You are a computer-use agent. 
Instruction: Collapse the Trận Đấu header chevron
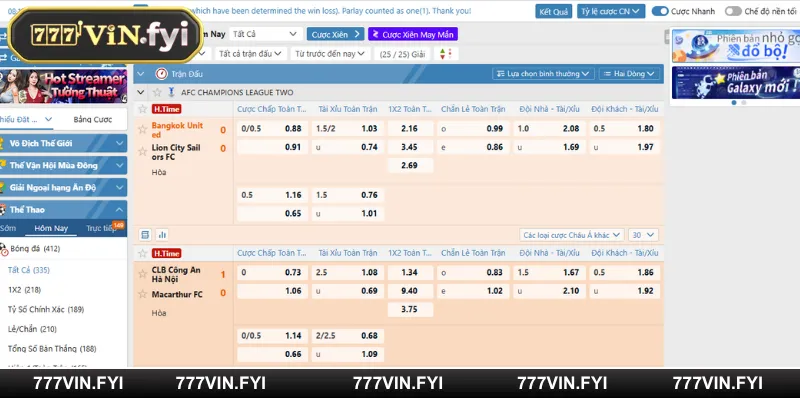(x=140, y=74)
